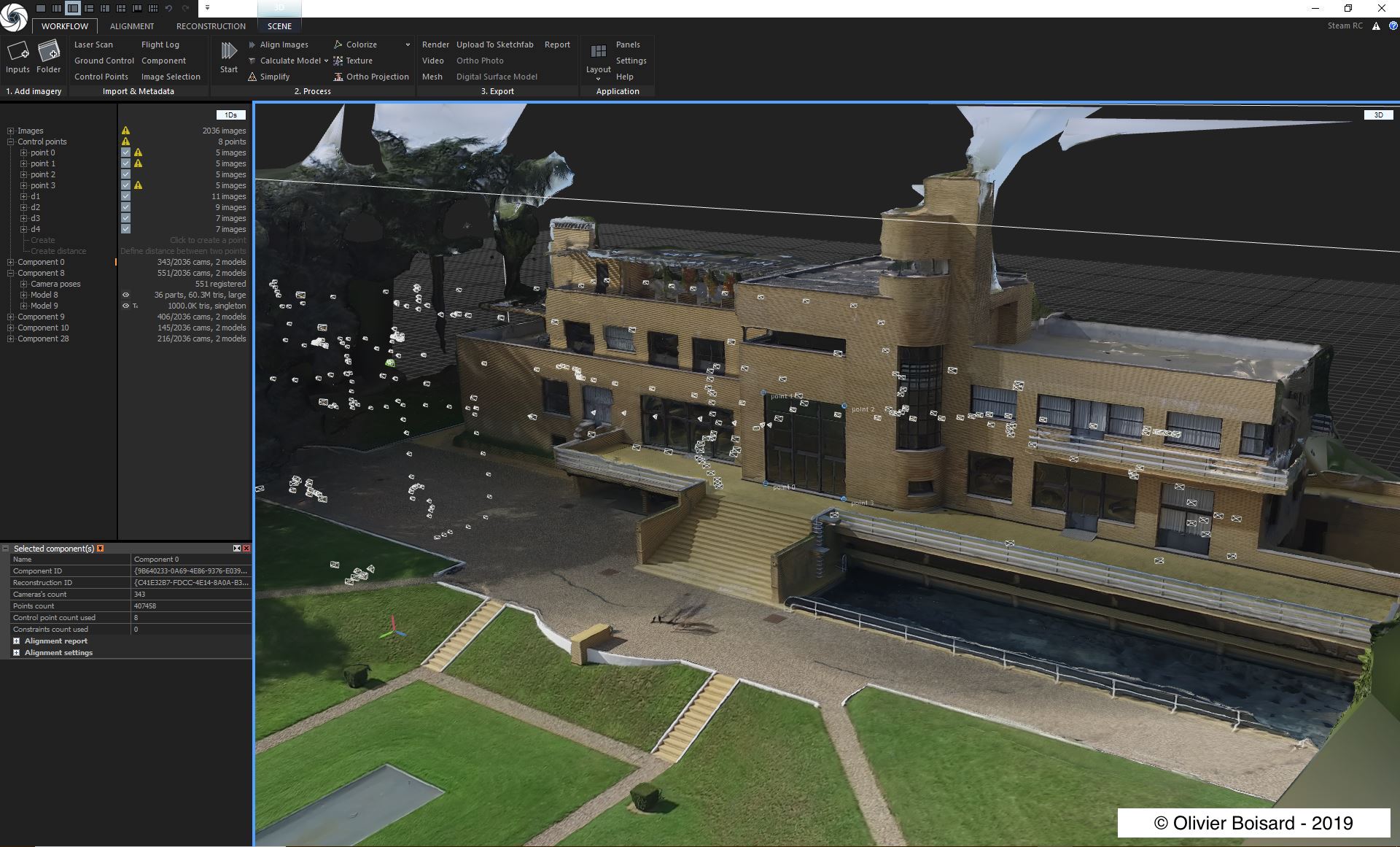Collapse the Component 8 node

(x=11, y=273)
